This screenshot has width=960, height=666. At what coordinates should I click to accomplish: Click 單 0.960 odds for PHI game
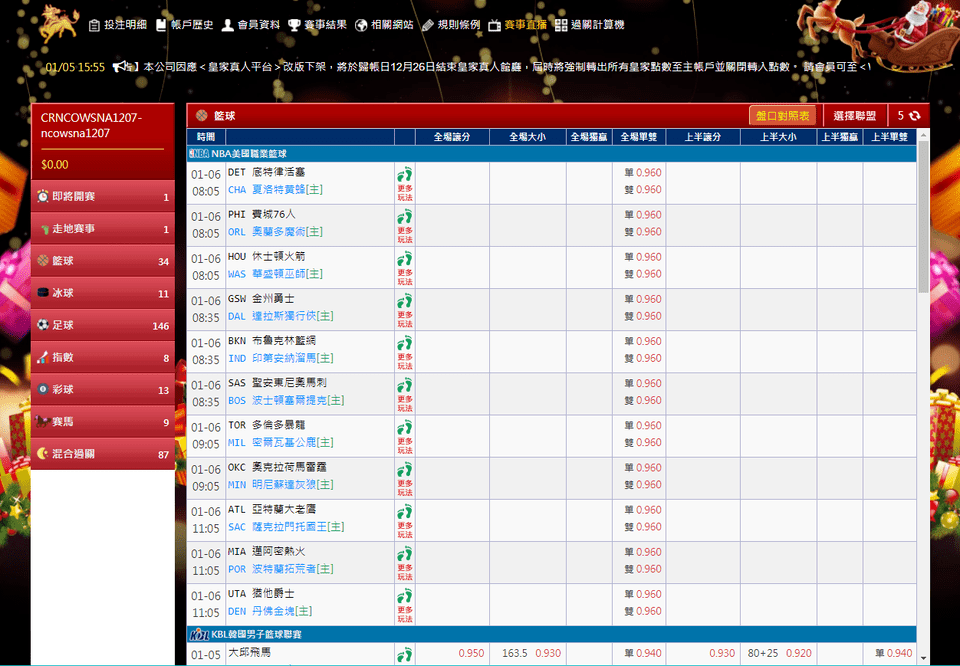(642, 215)
